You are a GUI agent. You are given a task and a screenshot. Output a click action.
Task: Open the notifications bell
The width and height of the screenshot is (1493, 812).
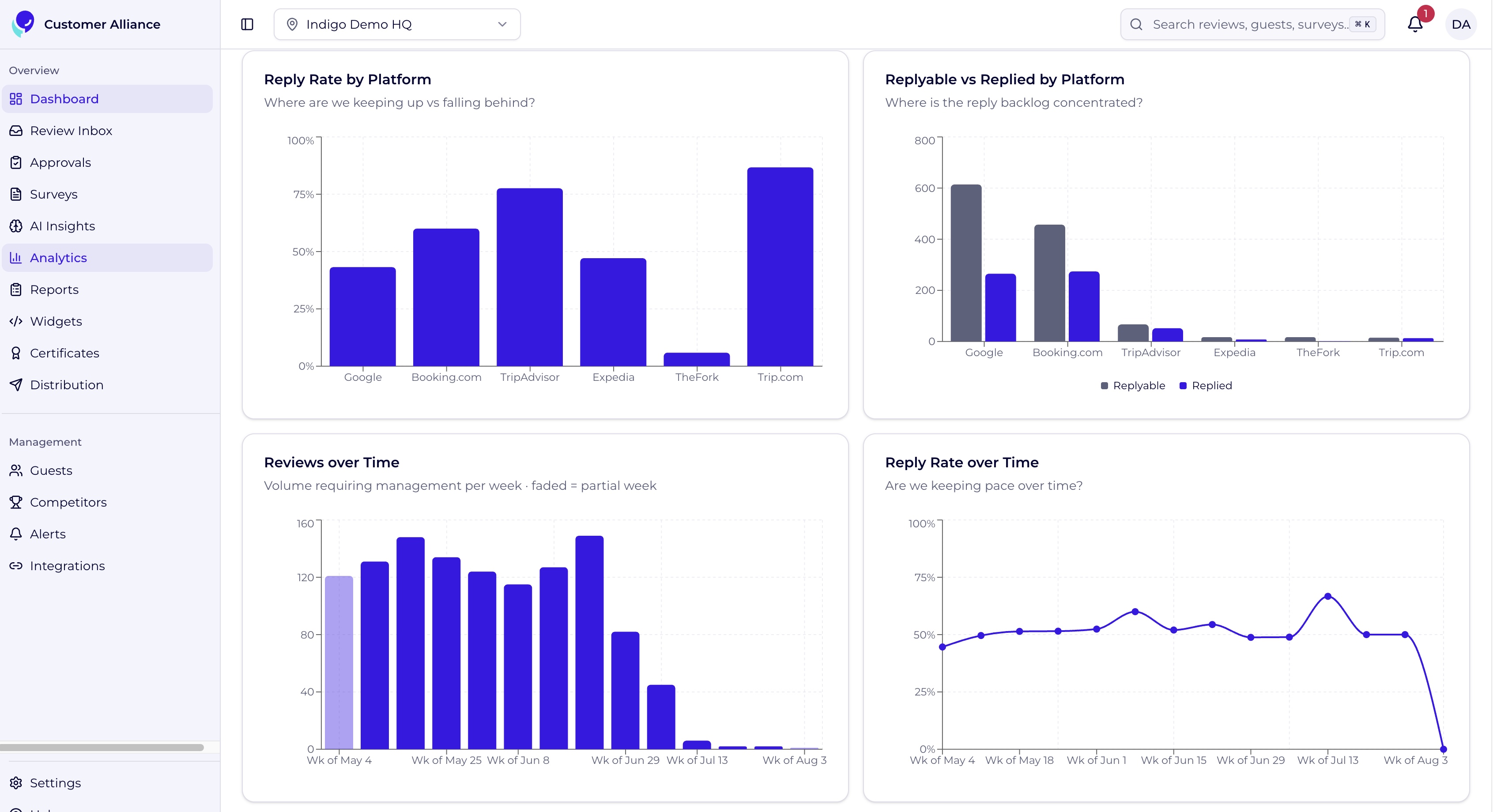[1415, 24]
